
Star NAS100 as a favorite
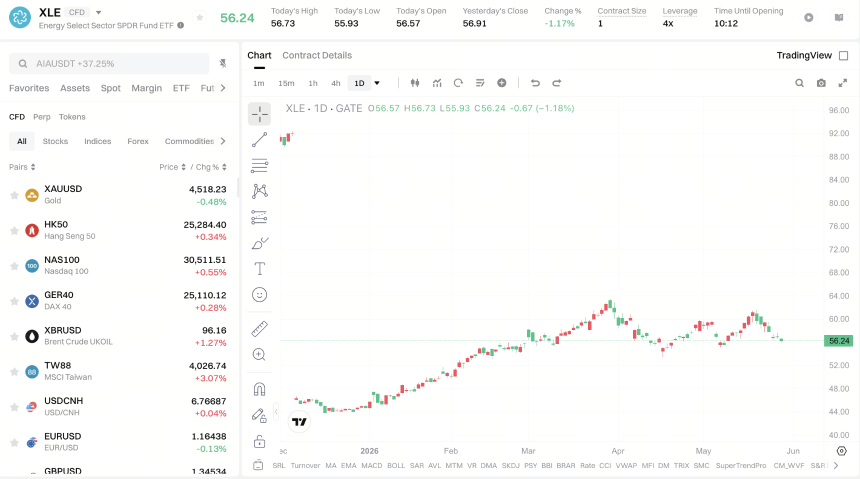pos(14,266)
